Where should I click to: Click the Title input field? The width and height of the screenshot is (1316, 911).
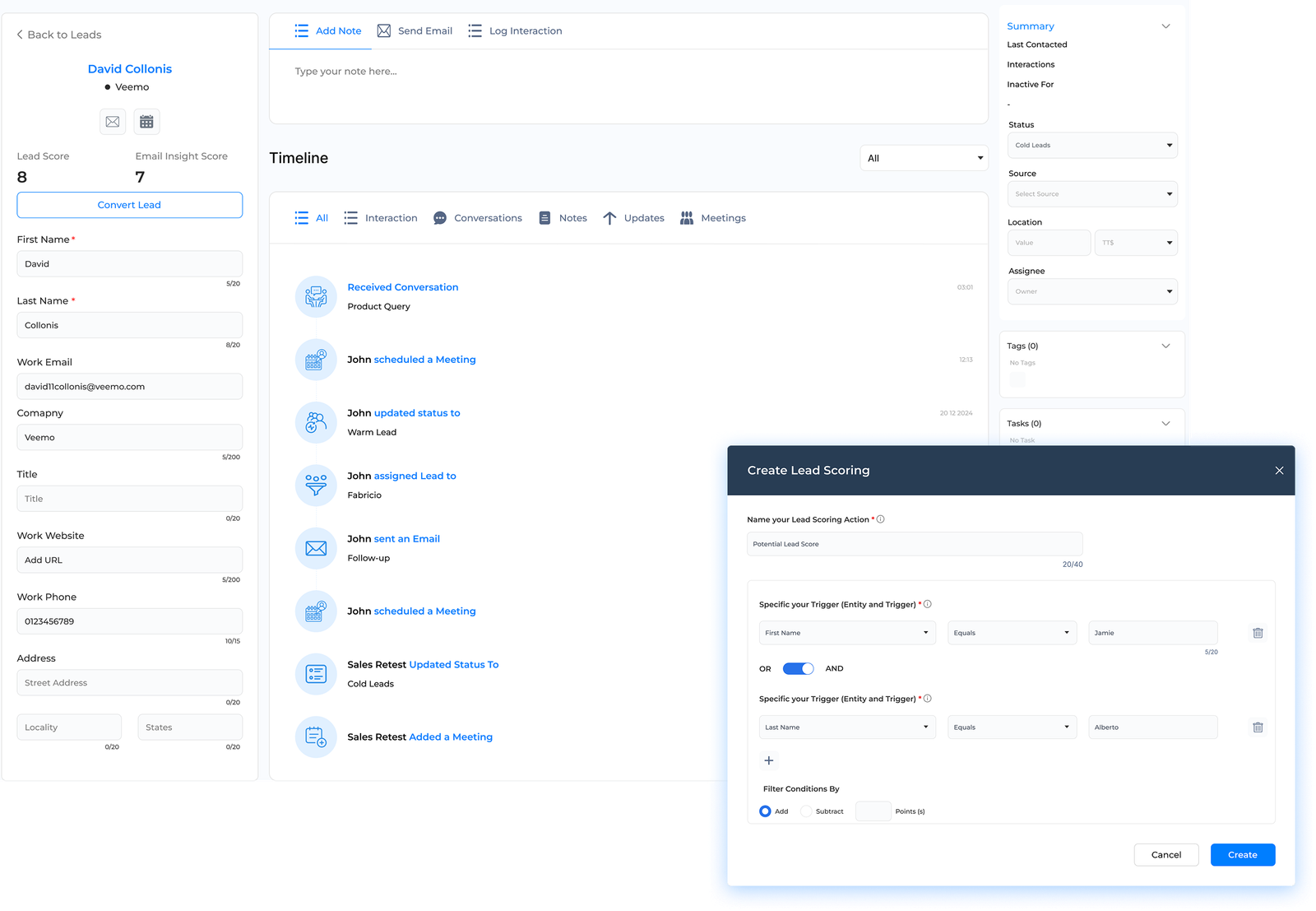130,499
